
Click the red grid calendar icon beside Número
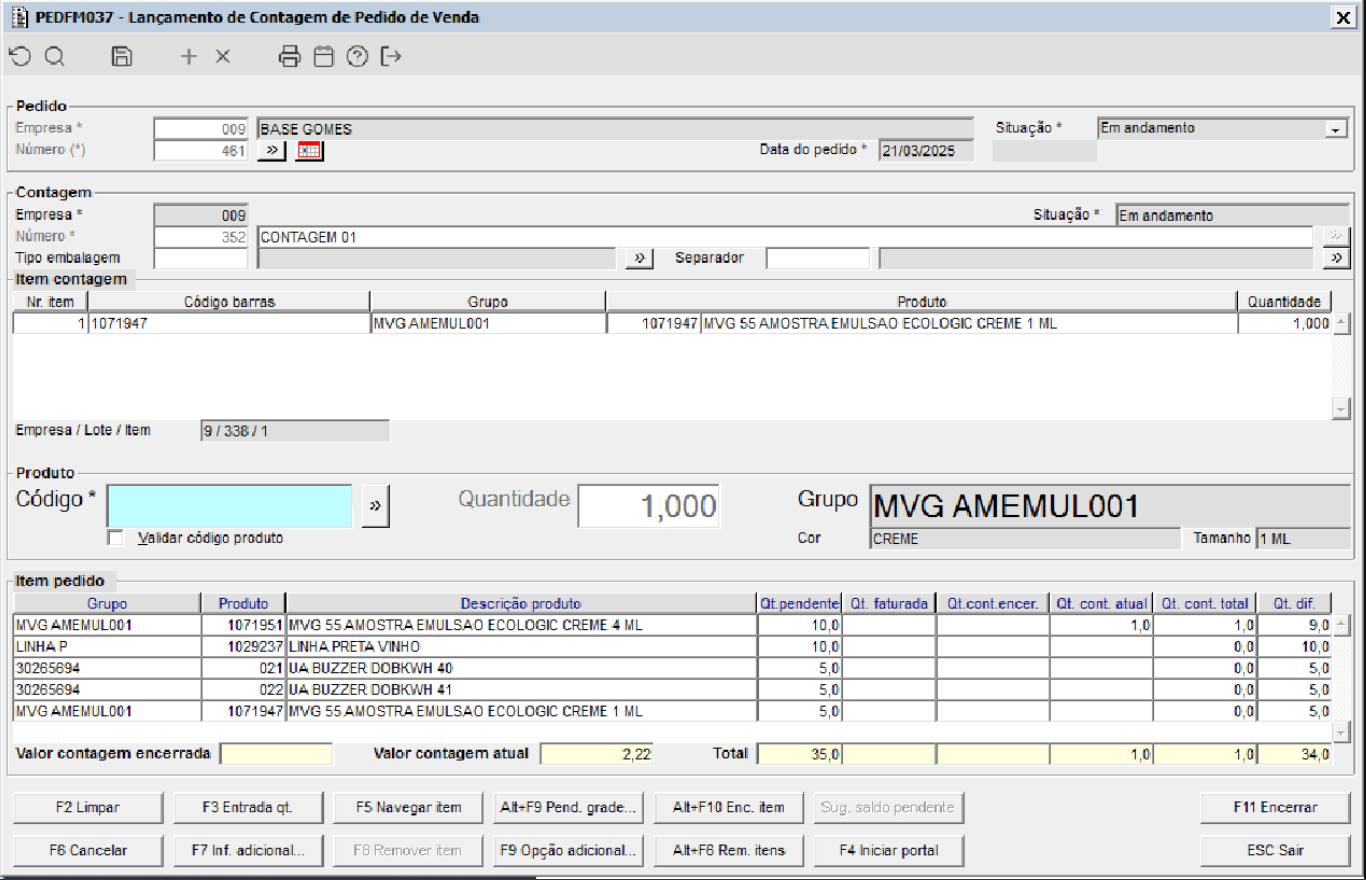[310, 150]
